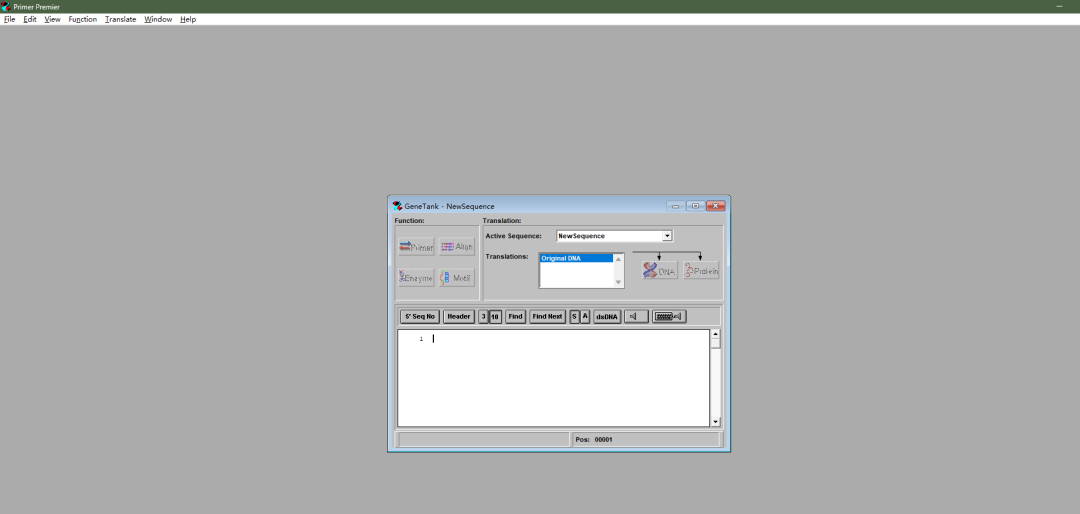The width and height of the screenshot is (1080, 514).
Task: Click the keyboard voice-entry icon
Action: point(669,317)
